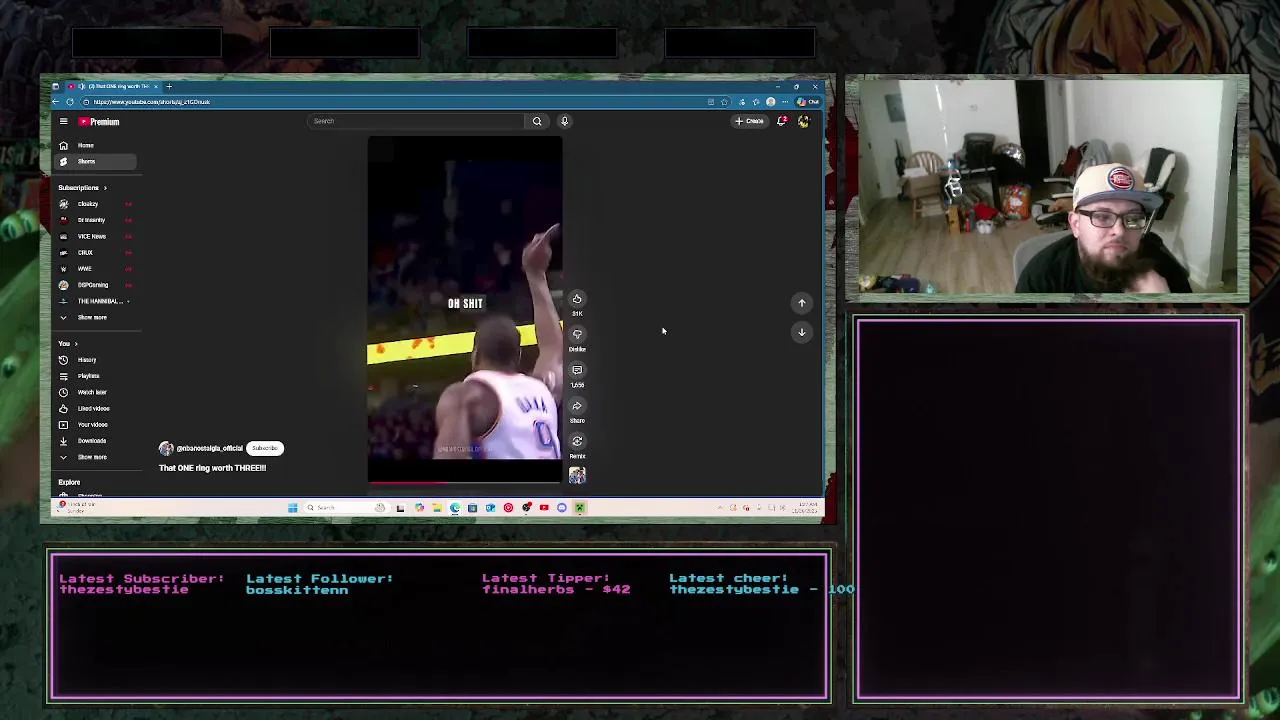Open the Edge browser taskbar icon
1280x720 pixels.
pyautogui.click(x=455, y=508)
